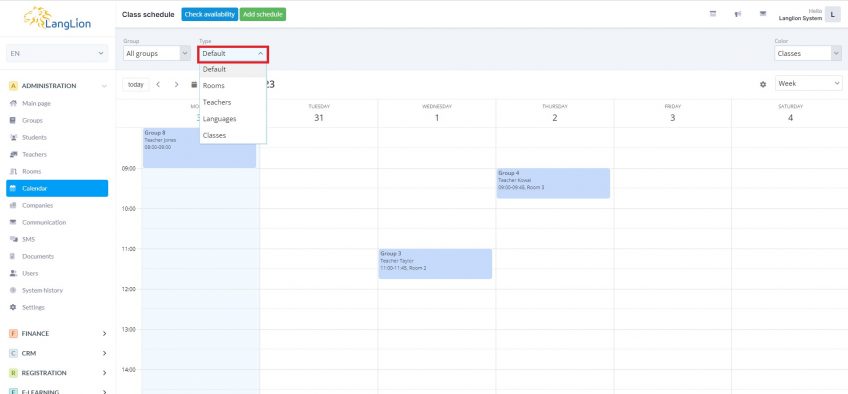Open date picker calendar icon

point(194,85)
